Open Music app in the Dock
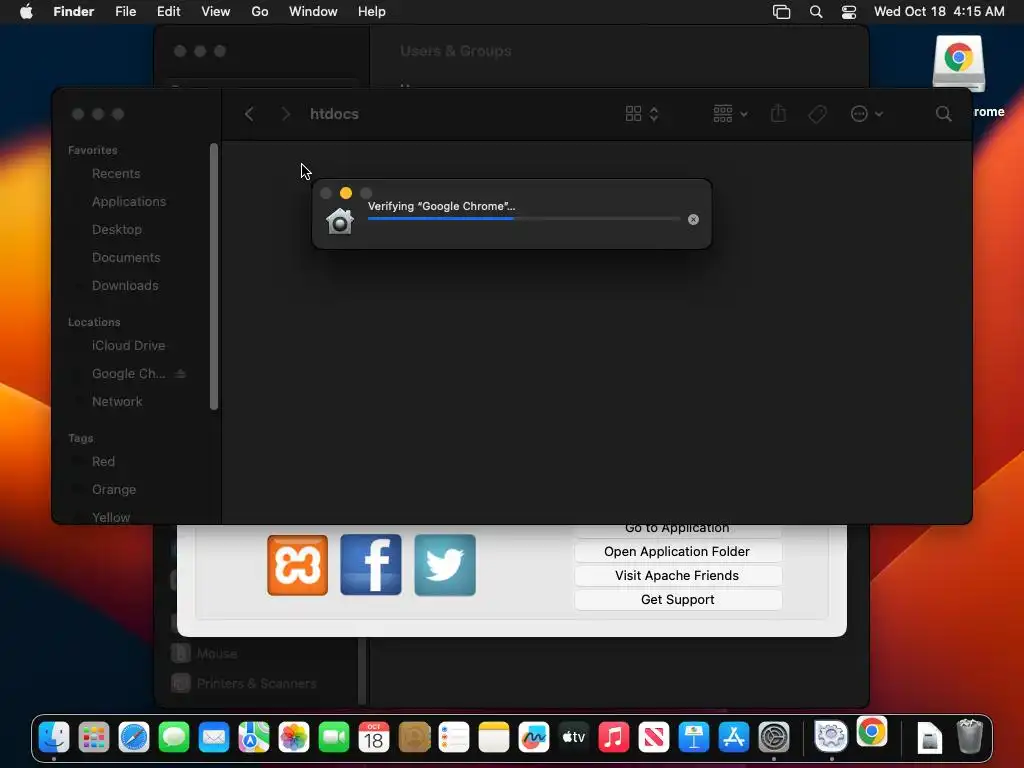 coord(614,737)
